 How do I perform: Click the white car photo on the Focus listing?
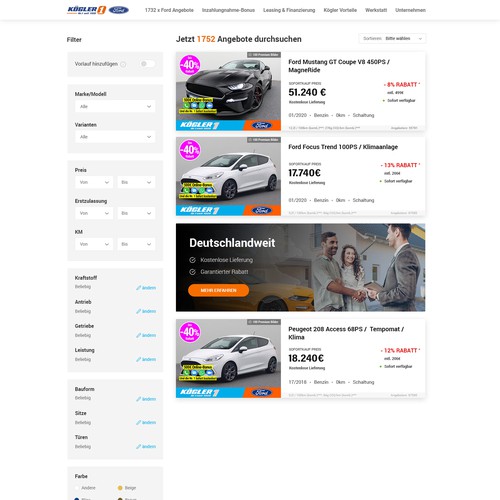(x=228, y=176)
